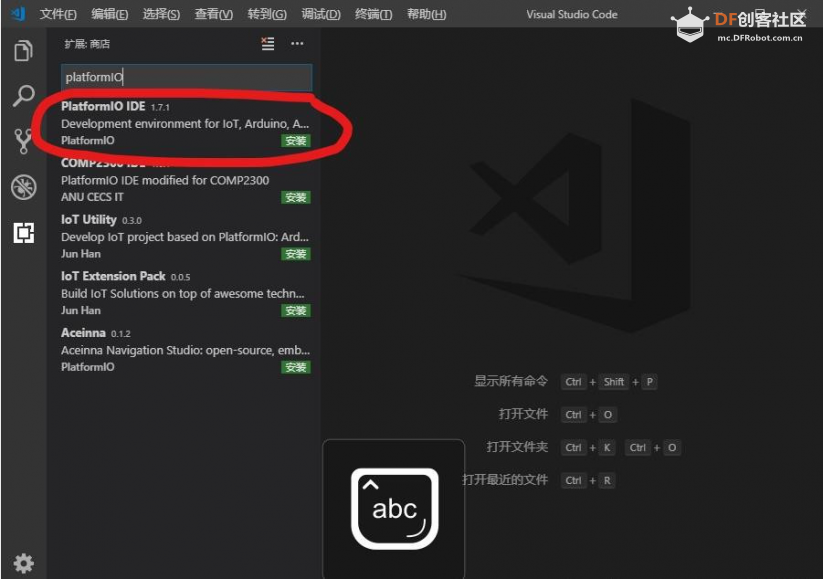Open the Explorer view in activity bar
Image resolution: width=823 pixels, height=579 pixels.
click(x=23, y=51)
